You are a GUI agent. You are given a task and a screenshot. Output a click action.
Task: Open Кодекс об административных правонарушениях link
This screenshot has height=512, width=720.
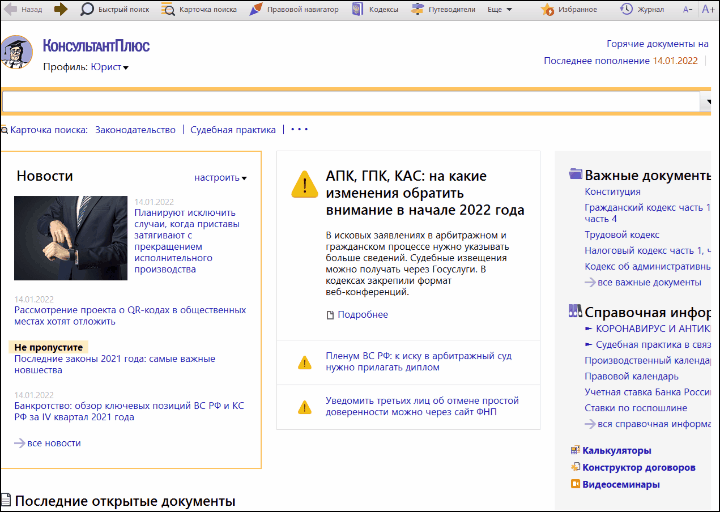coord(647,266)
